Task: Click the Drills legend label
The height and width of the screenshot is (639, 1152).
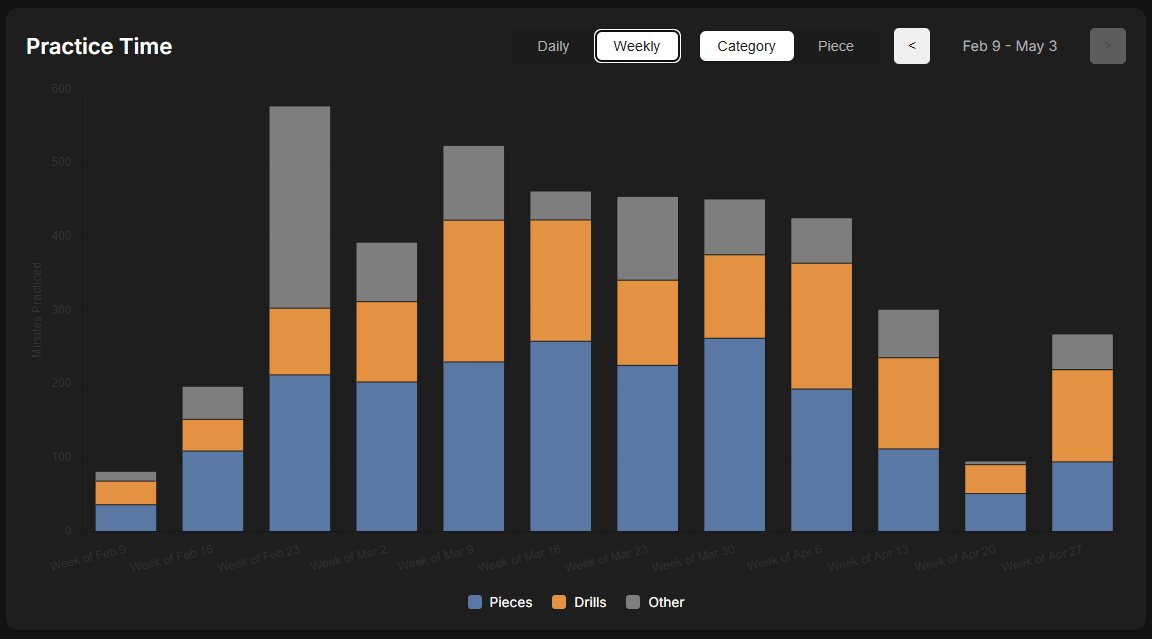Action: [590, 602]
